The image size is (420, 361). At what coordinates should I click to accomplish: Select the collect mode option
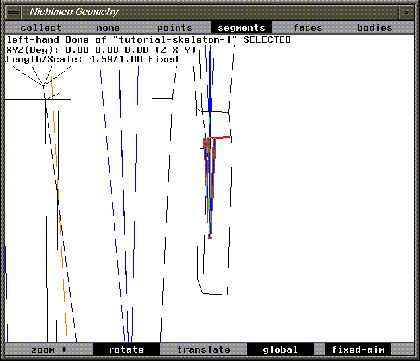click(x=41, y=27)
